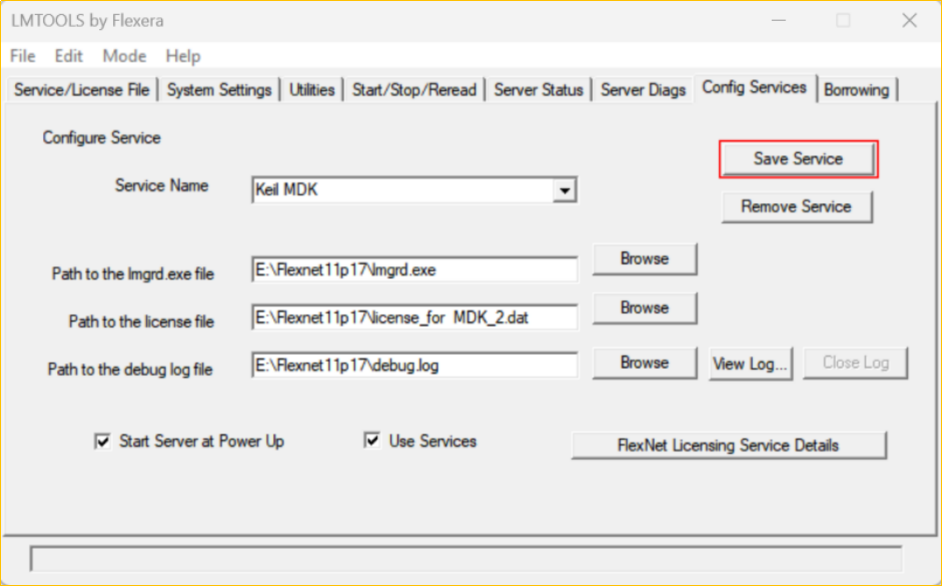Screen dimensions: 943x587
Task: Click View Log button
Action: point(751,363)
